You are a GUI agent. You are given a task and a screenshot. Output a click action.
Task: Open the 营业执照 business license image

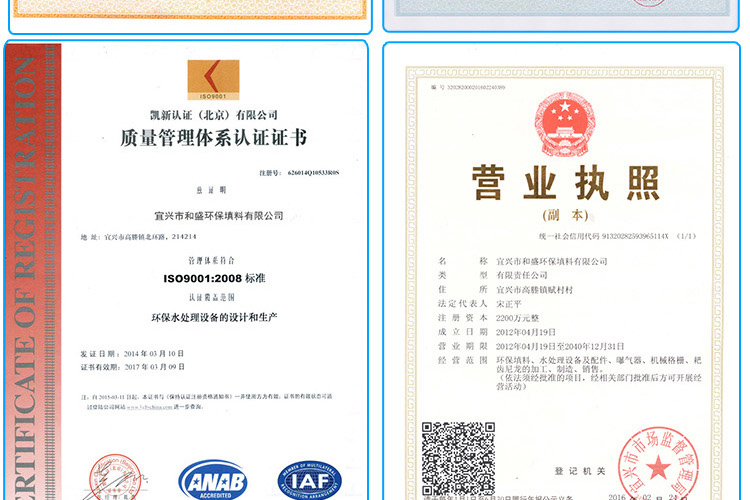point(562,271)
